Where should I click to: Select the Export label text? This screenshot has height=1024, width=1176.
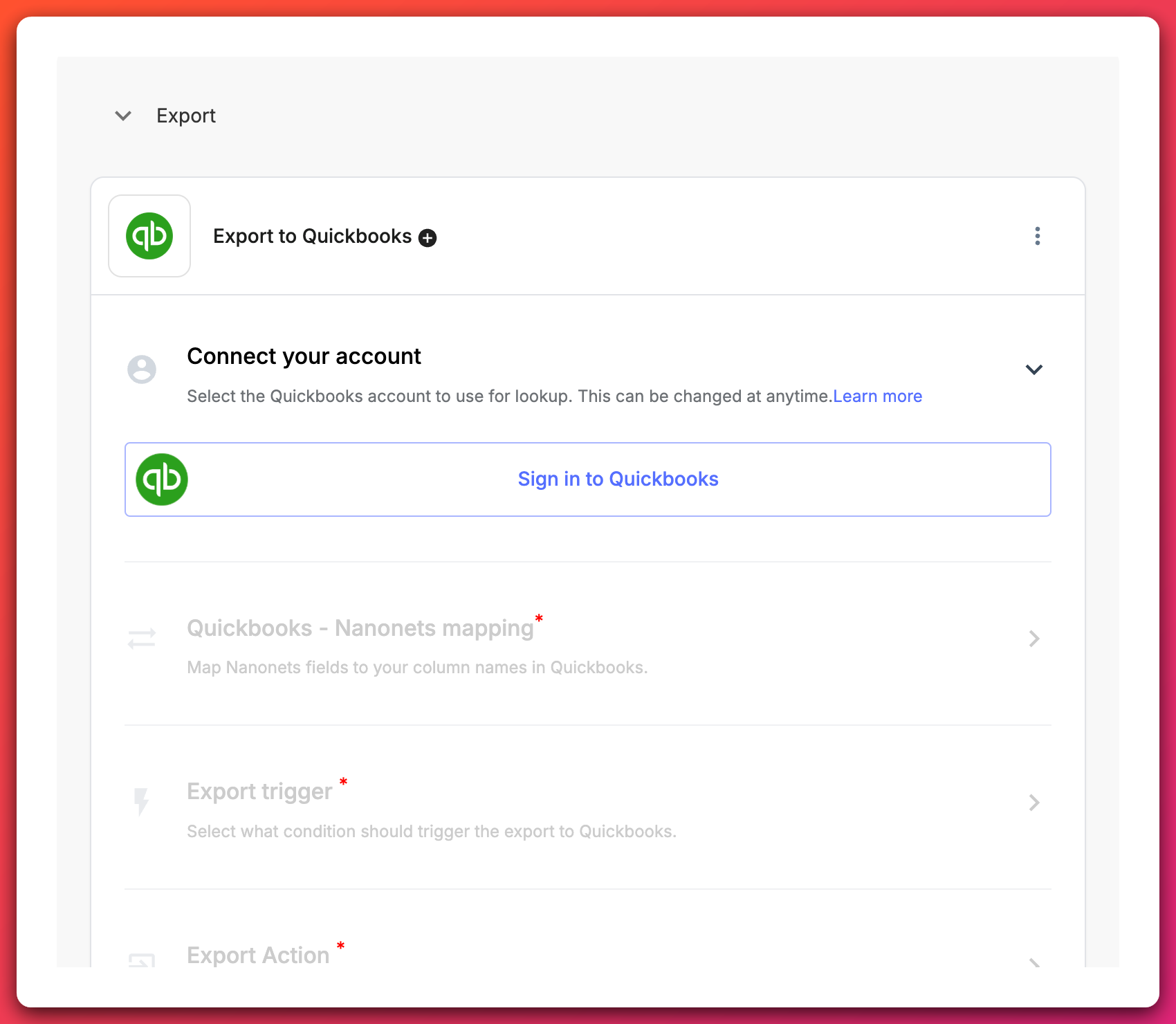[186, 116]
